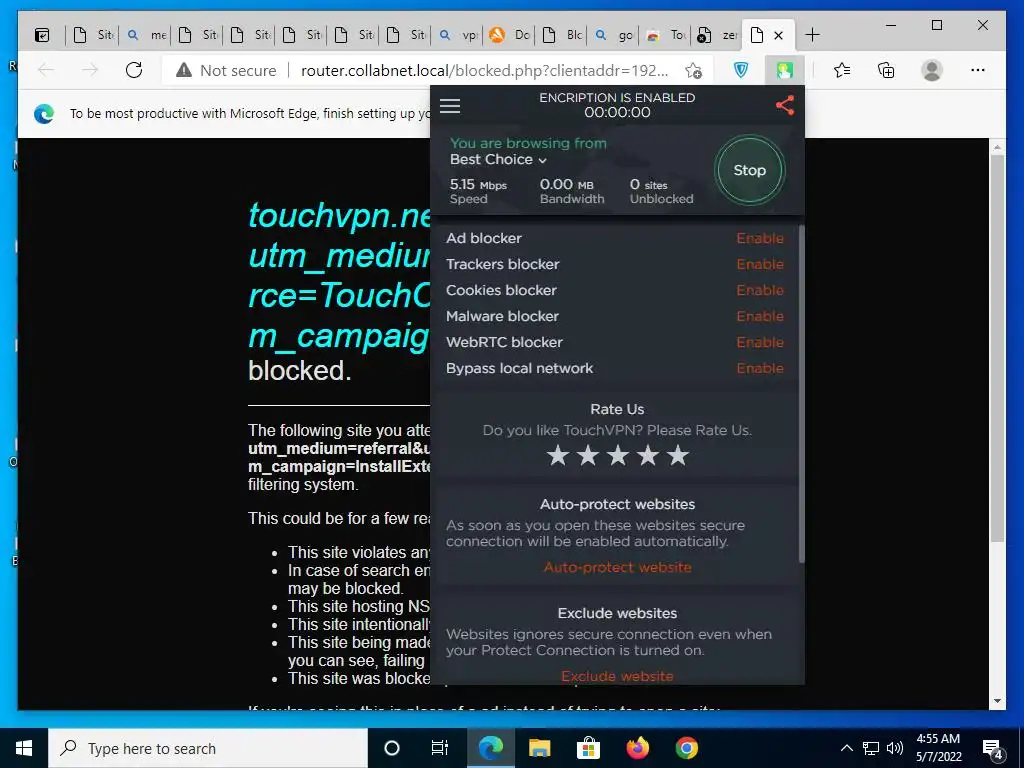Launch Google Chrome from the taskbar
1024x768 pixels.
[686, 748]
